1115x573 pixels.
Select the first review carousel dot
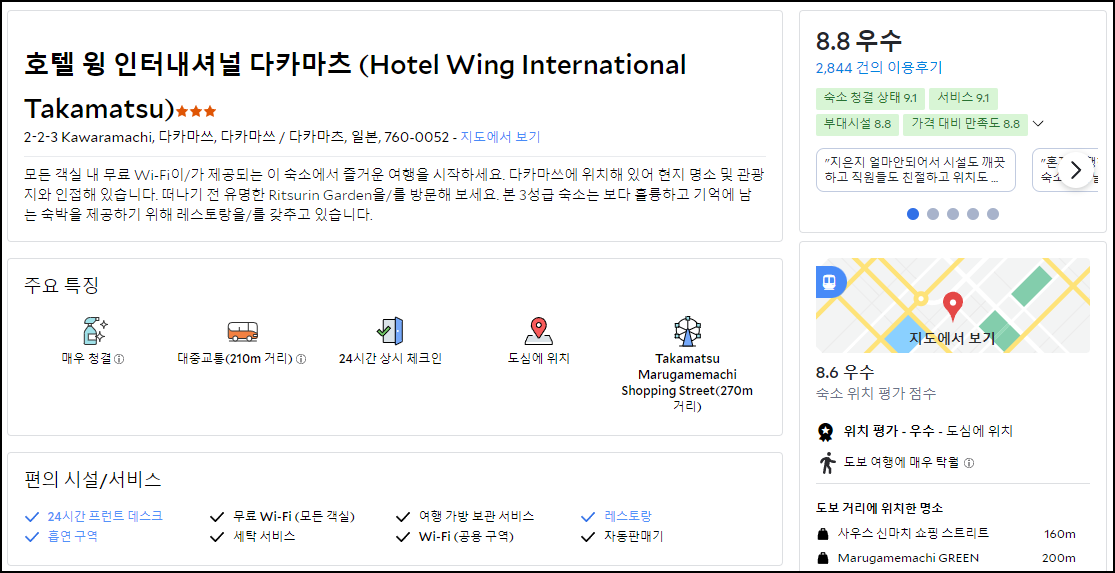click(x=913, y=214)
